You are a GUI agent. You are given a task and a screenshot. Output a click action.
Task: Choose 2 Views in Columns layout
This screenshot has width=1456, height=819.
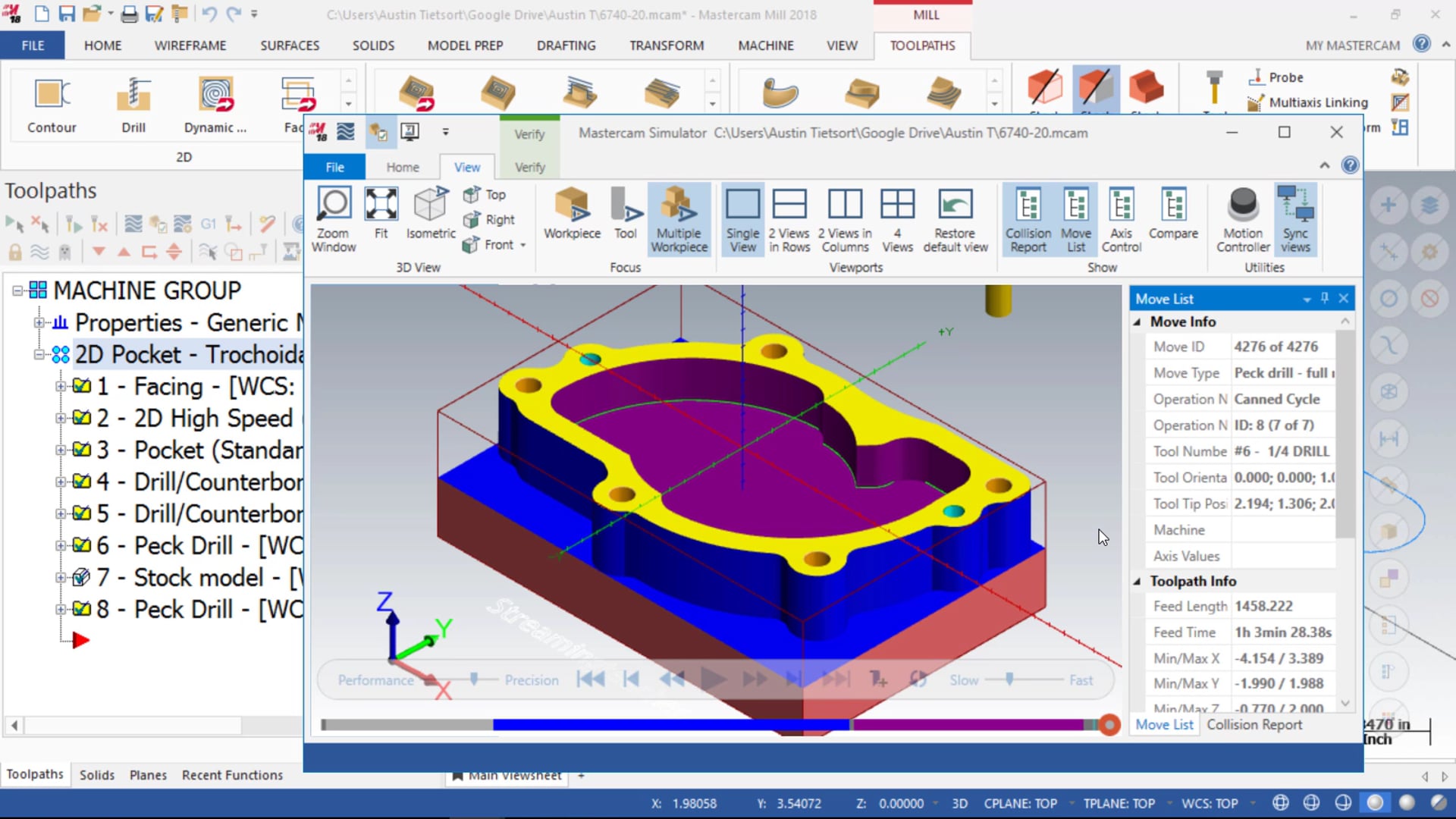845,219
